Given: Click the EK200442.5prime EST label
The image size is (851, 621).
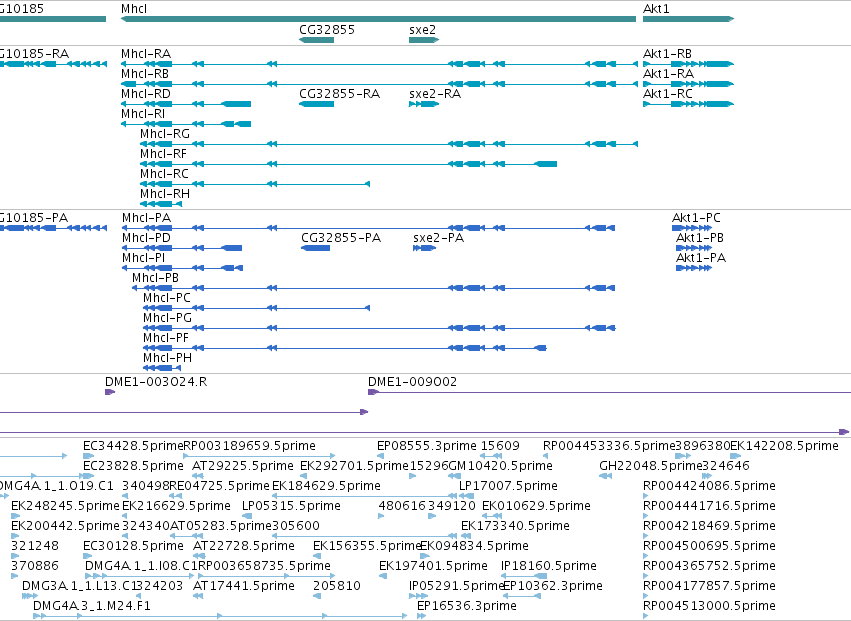Looking at the screenshot, I should pyautogui.click(x=65, y=527).
